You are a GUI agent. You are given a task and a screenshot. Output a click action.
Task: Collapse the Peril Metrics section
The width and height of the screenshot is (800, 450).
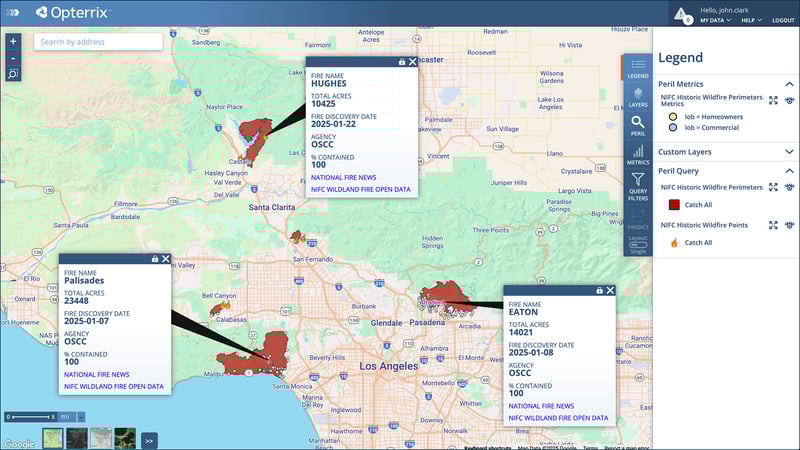click(789, 84)
